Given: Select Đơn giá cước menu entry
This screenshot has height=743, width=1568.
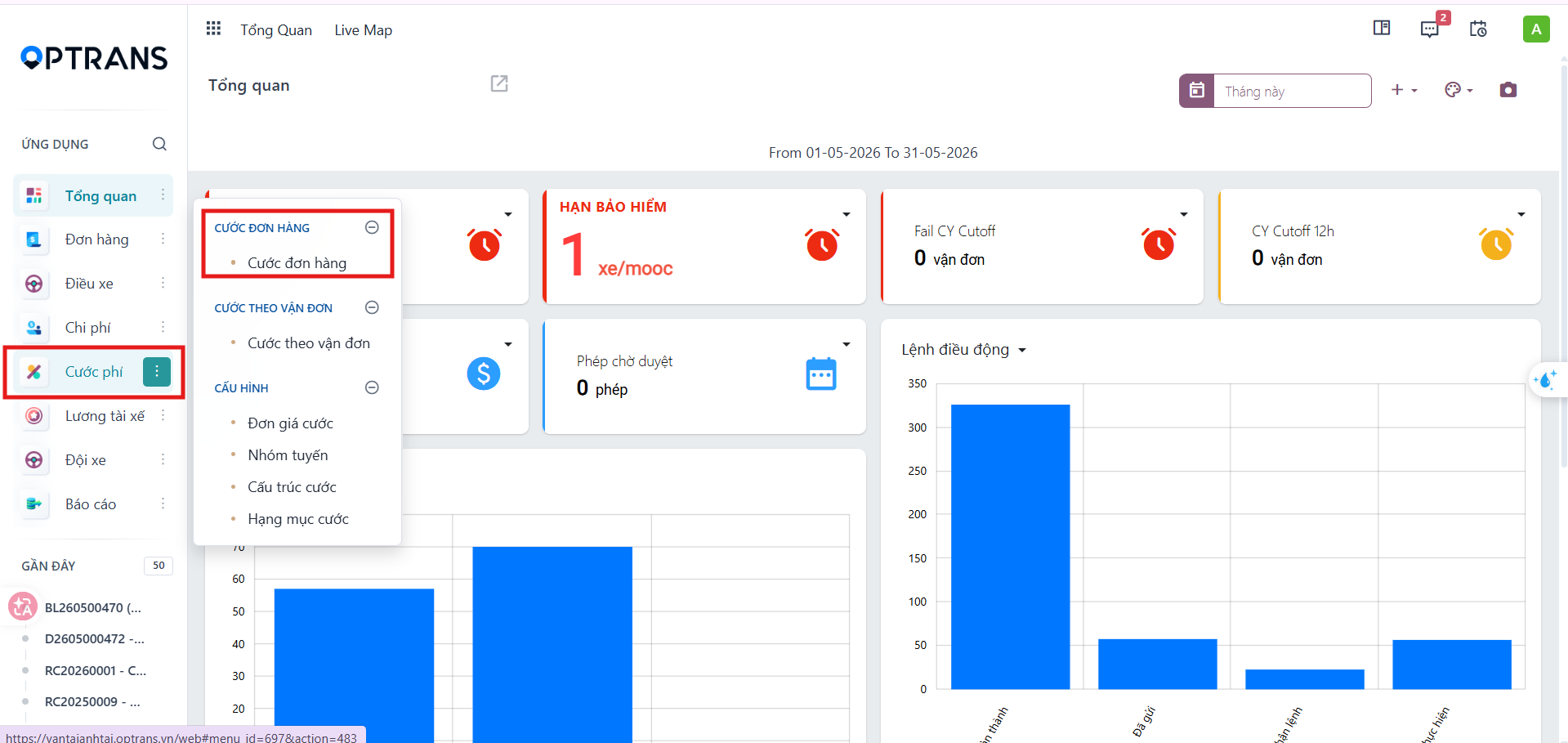Looking at the screenshot, I should point(290,423).
